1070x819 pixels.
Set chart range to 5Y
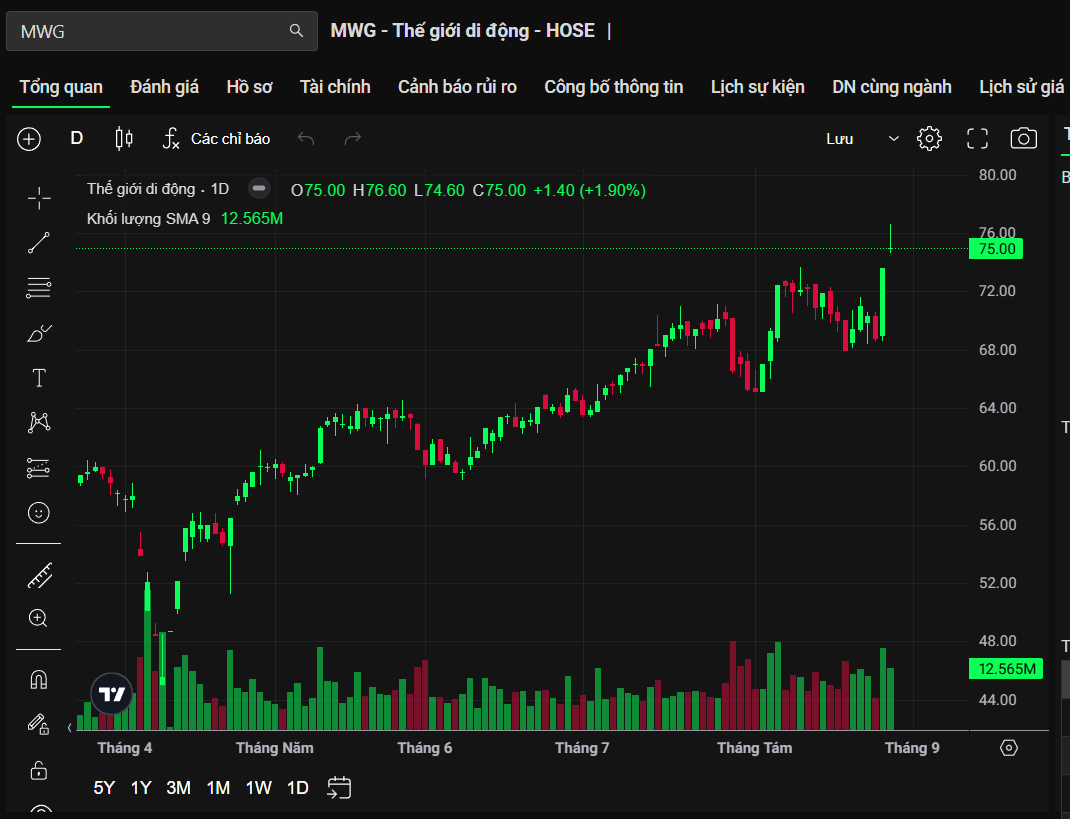pyautogui.click(x=104, y=788)
